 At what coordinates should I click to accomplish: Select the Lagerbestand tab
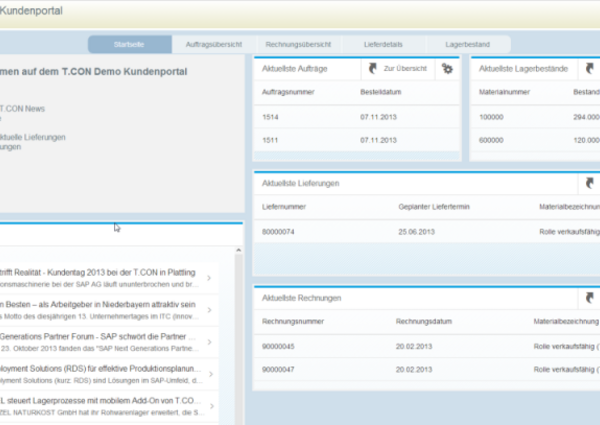[468, 44]
